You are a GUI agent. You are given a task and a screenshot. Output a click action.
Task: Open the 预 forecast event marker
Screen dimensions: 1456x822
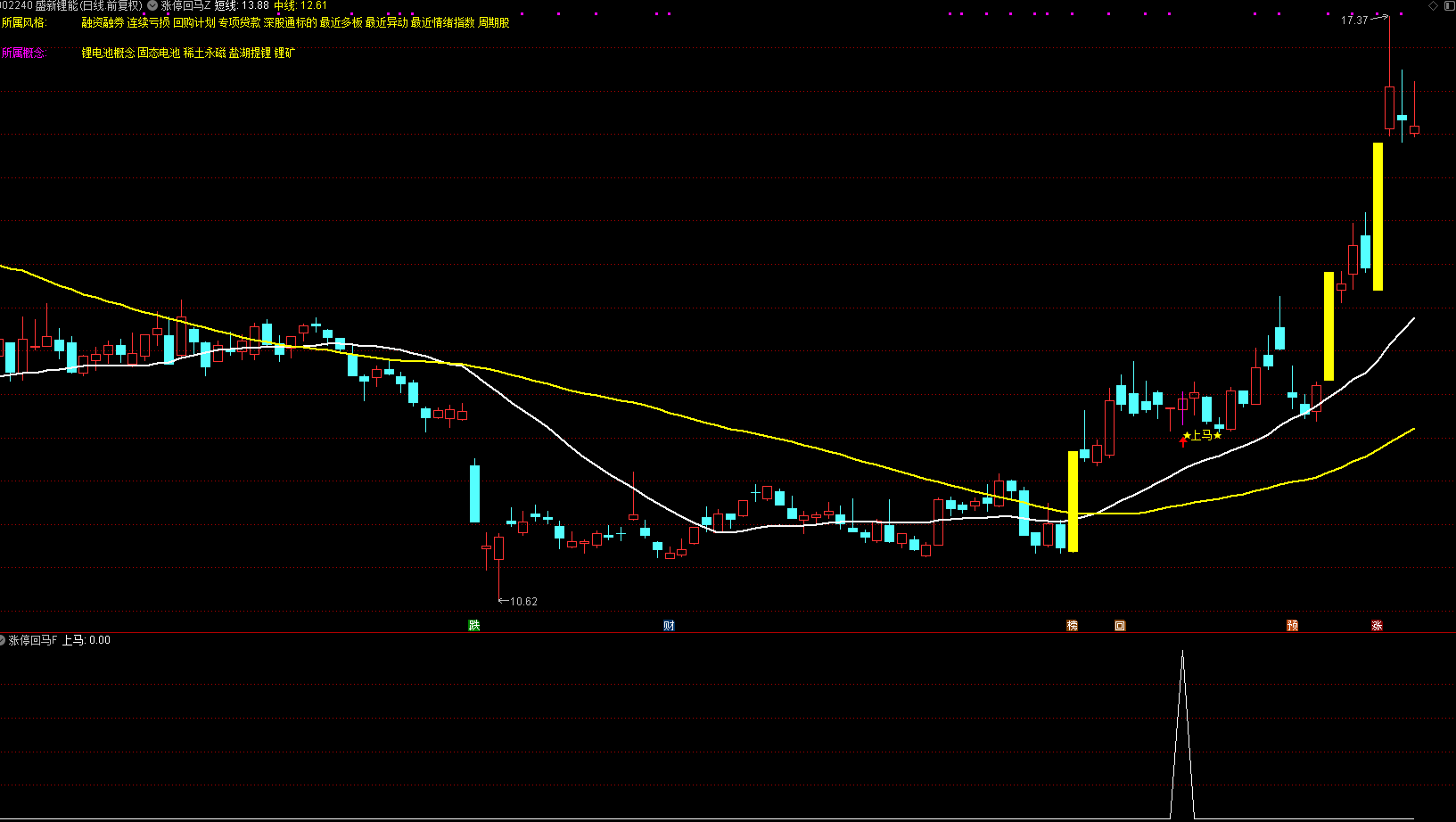point(1292,625)
